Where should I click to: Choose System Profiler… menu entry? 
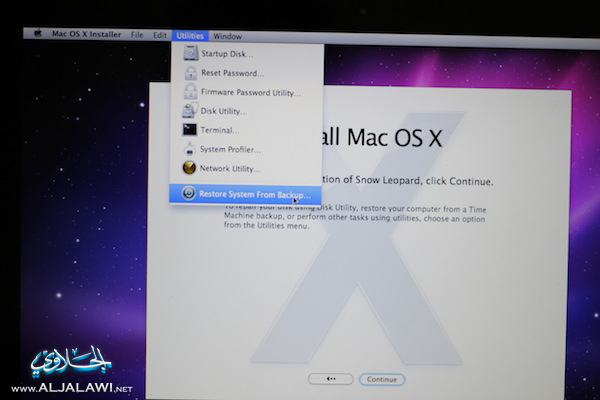pos(246,149)
